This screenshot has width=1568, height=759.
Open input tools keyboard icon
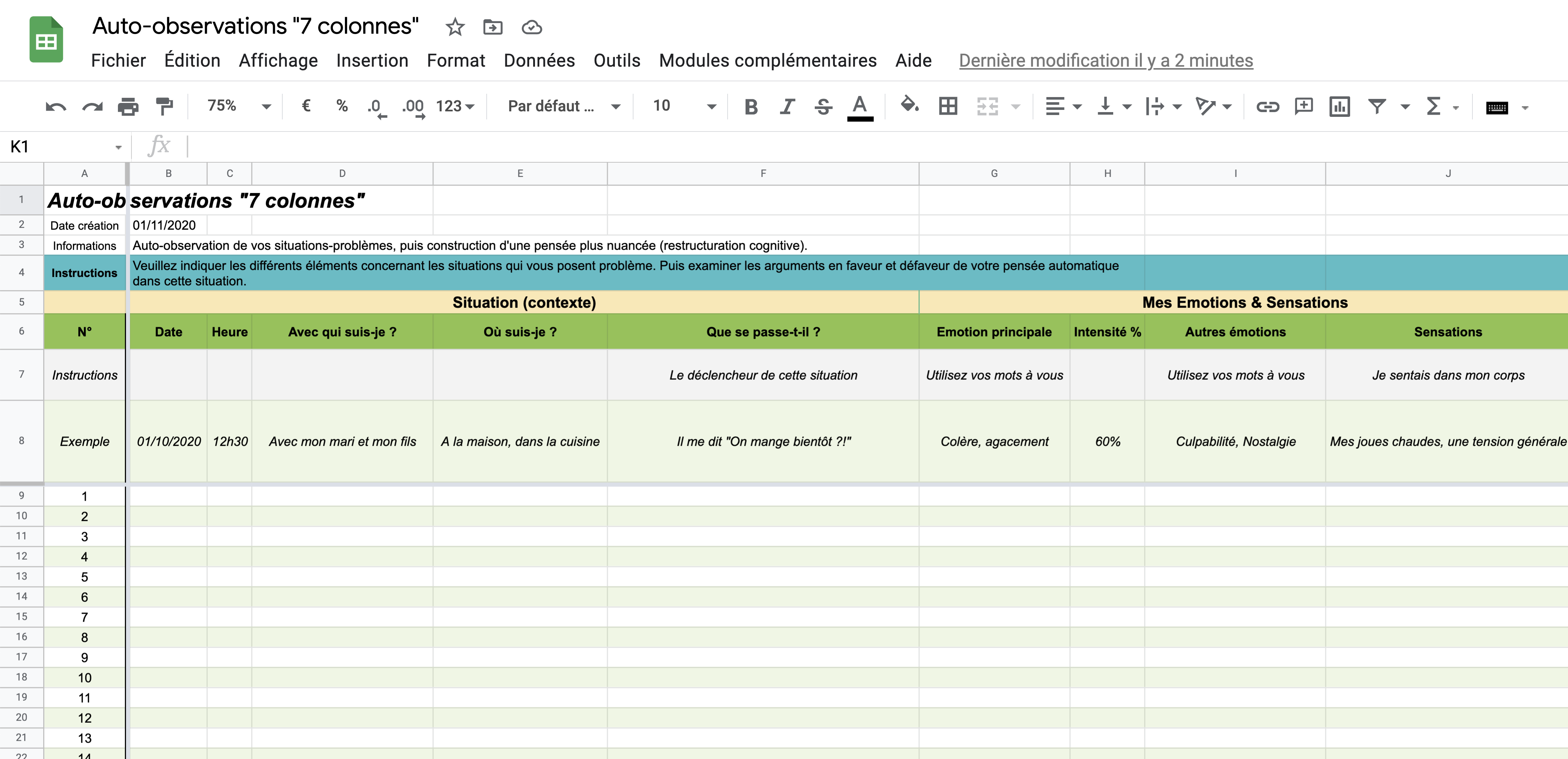coord(1497,108)
